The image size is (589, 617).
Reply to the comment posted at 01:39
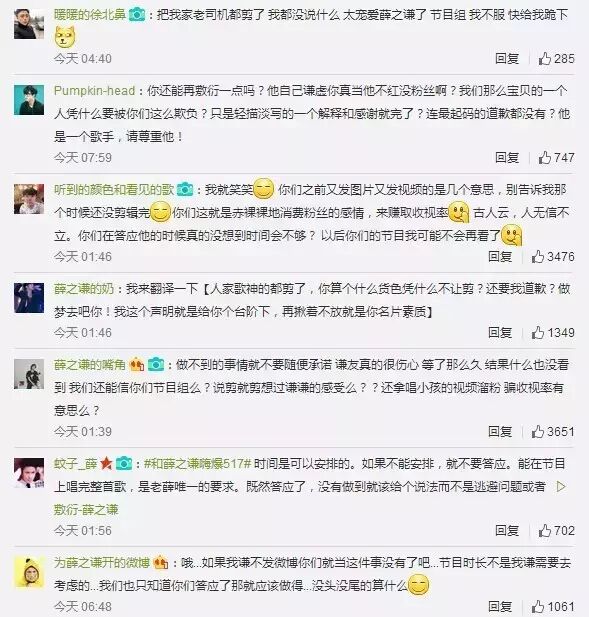pos(500,432)
